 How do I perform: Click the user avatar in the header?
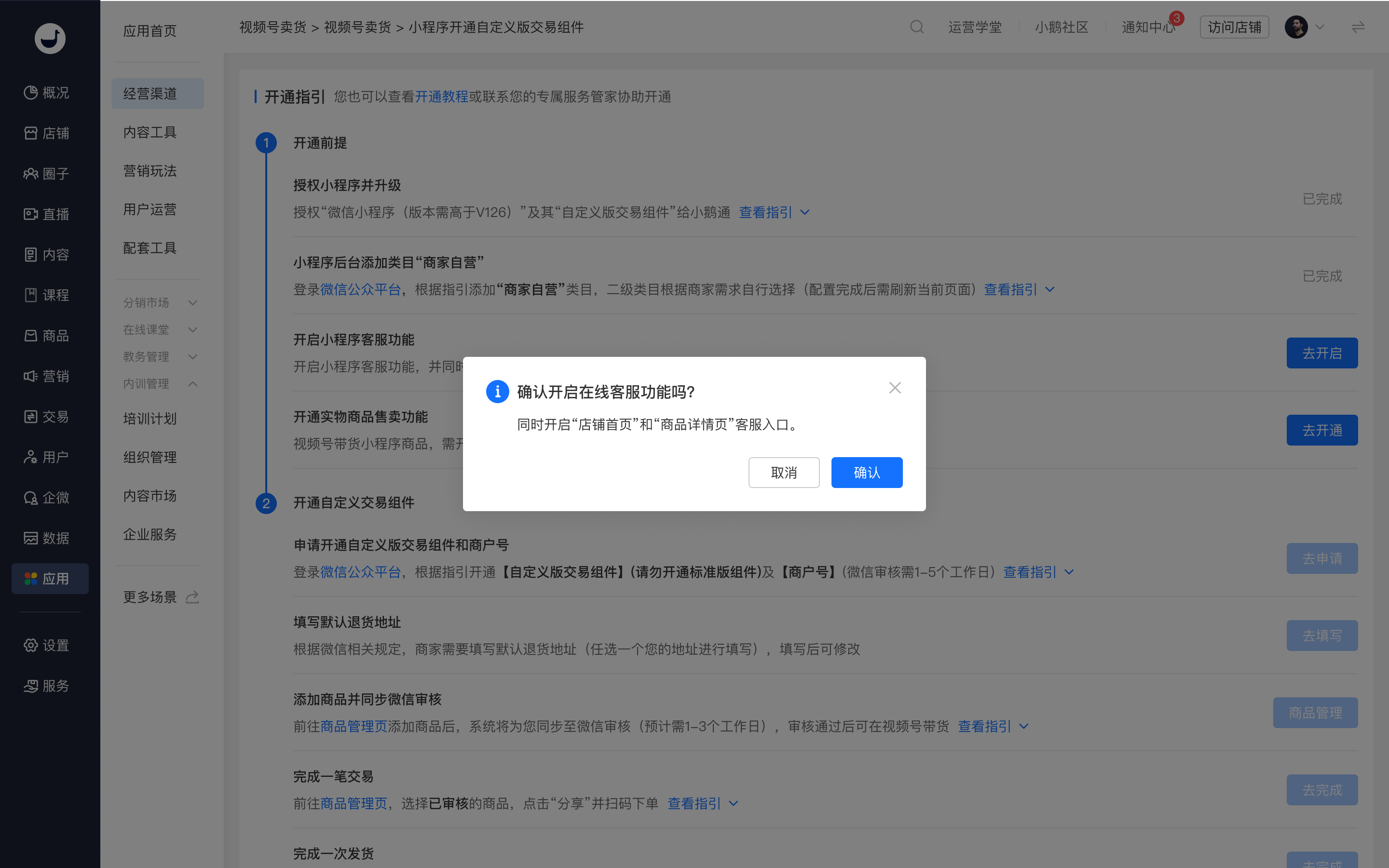(x=1296, y=27)
